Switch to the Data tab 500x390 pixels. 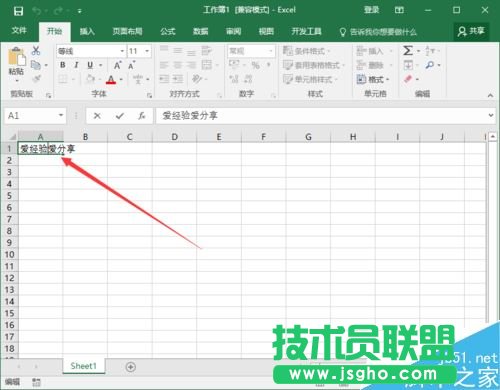201,32
